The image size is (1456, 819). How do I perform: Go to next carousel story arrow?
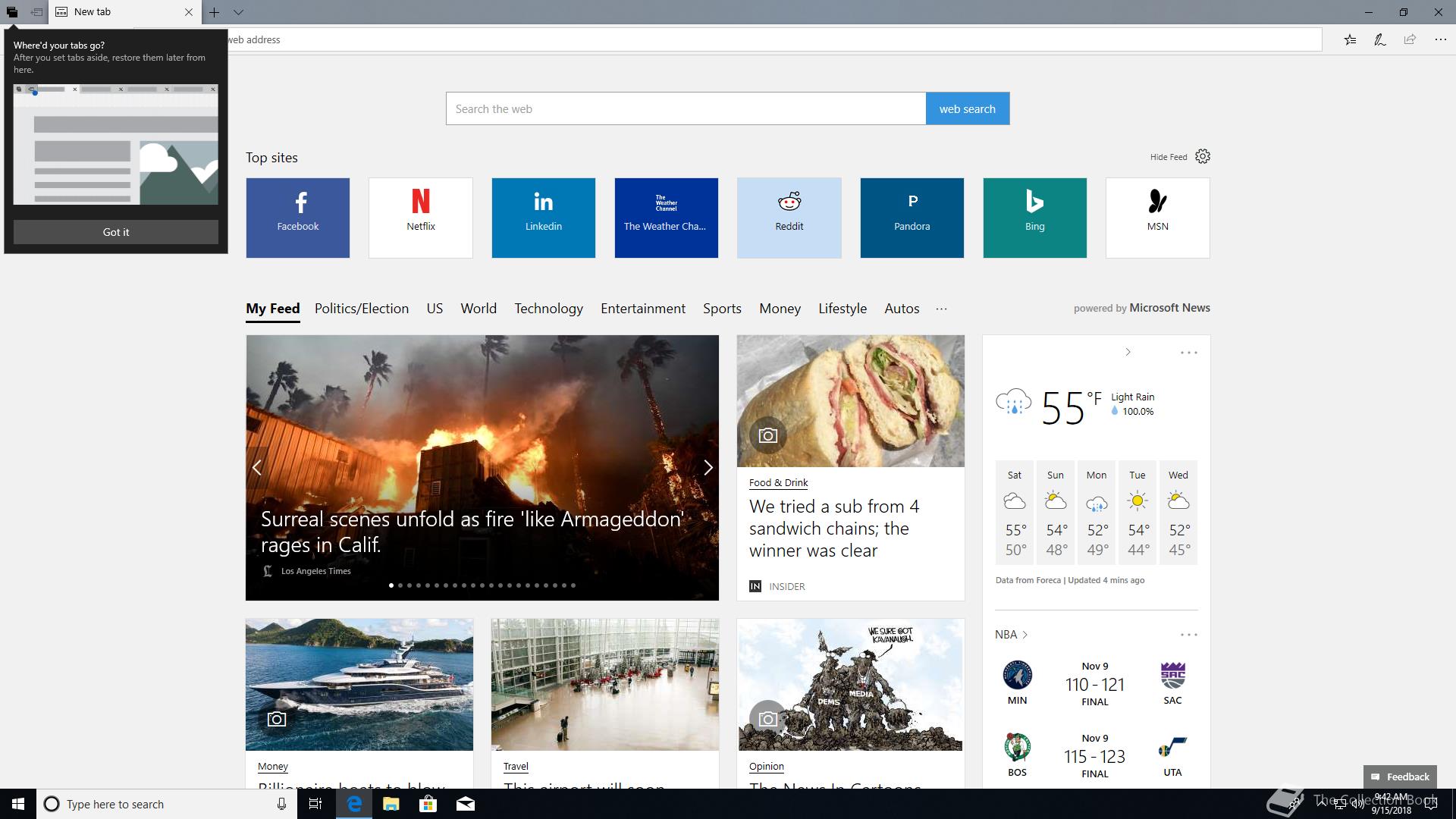[708, 468]
